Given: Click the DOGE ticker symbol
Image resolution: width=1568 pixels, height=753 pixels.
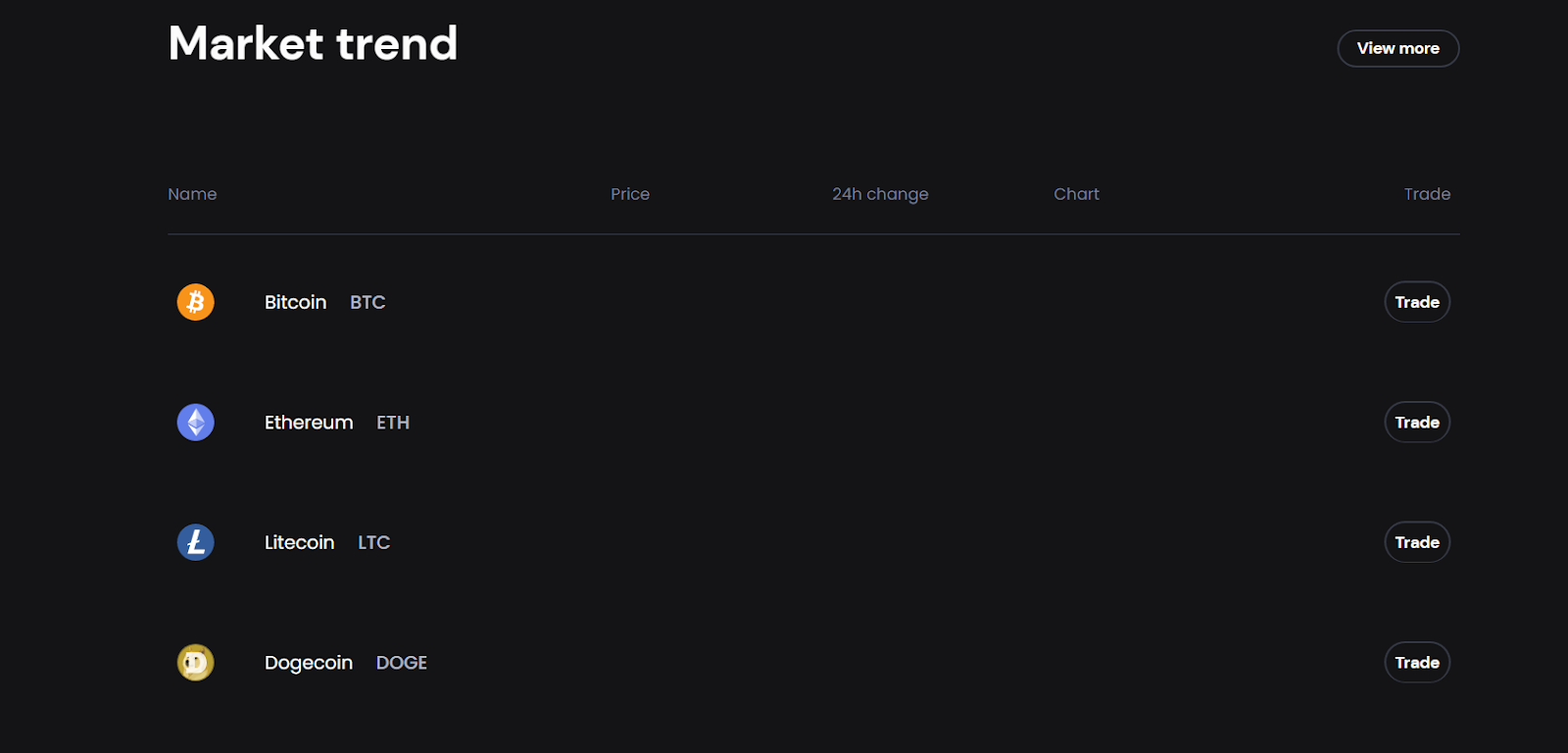Looking at the screenshot, I should click(x=402, y=663).
